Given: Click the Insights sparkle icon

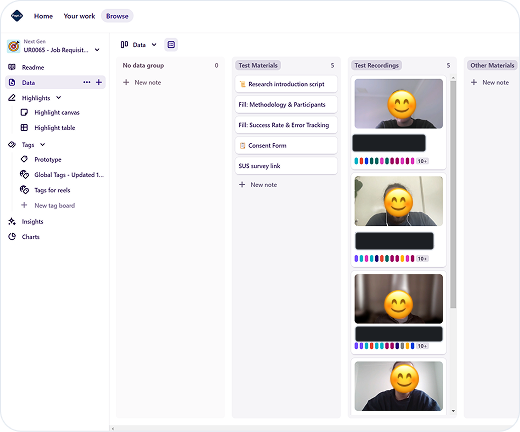Looking at the screenshot, I should (x=12, y=221).
